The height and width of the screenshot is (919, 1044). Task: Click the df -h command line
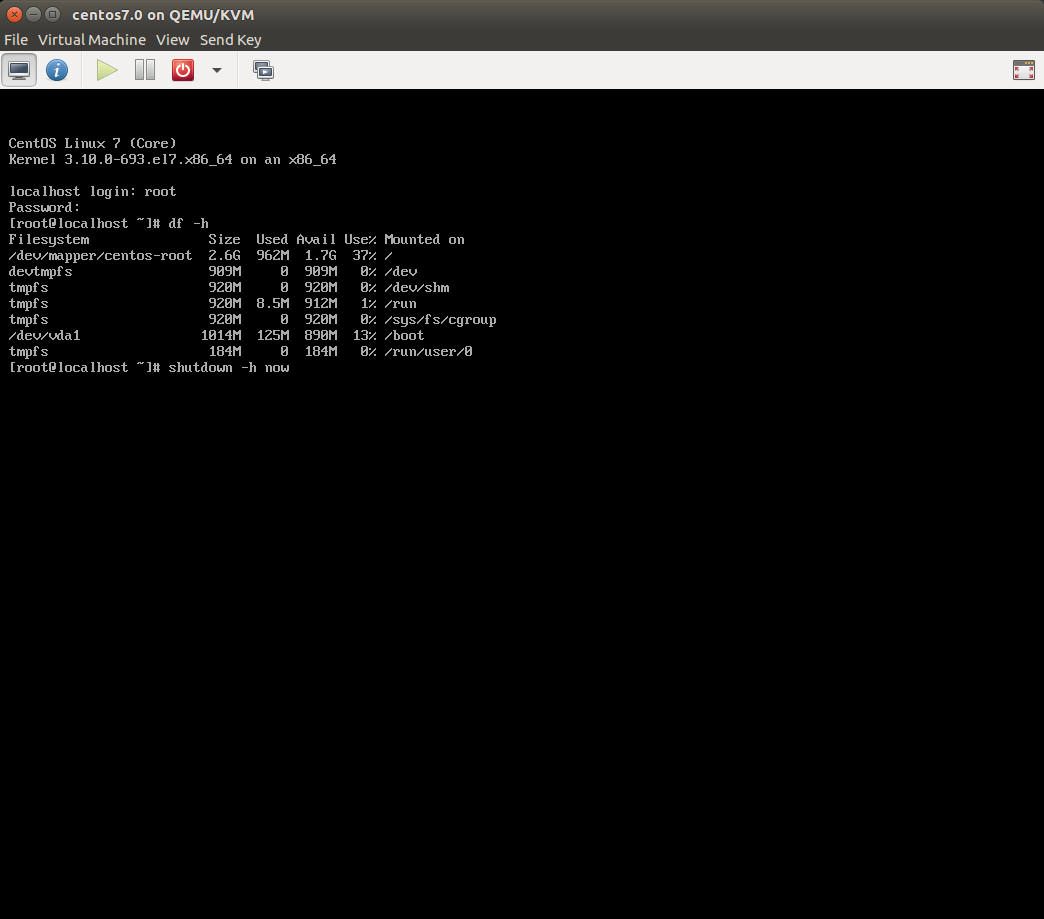(x=188, y=224)
